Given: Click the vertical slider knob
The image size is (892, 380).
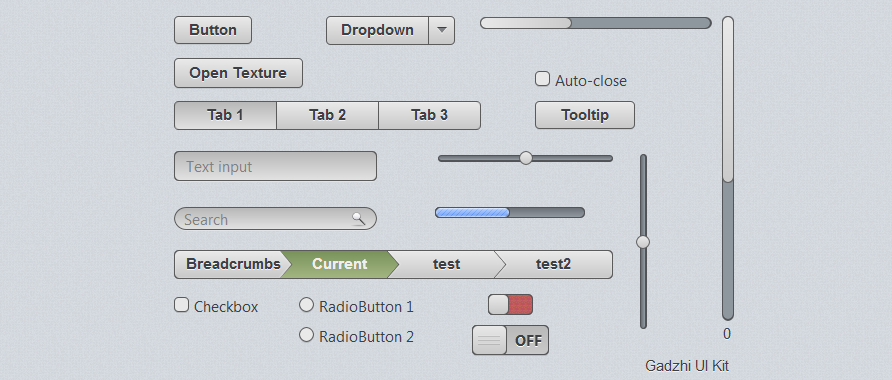Looking at the screenshot, I should tap(643, 242).
